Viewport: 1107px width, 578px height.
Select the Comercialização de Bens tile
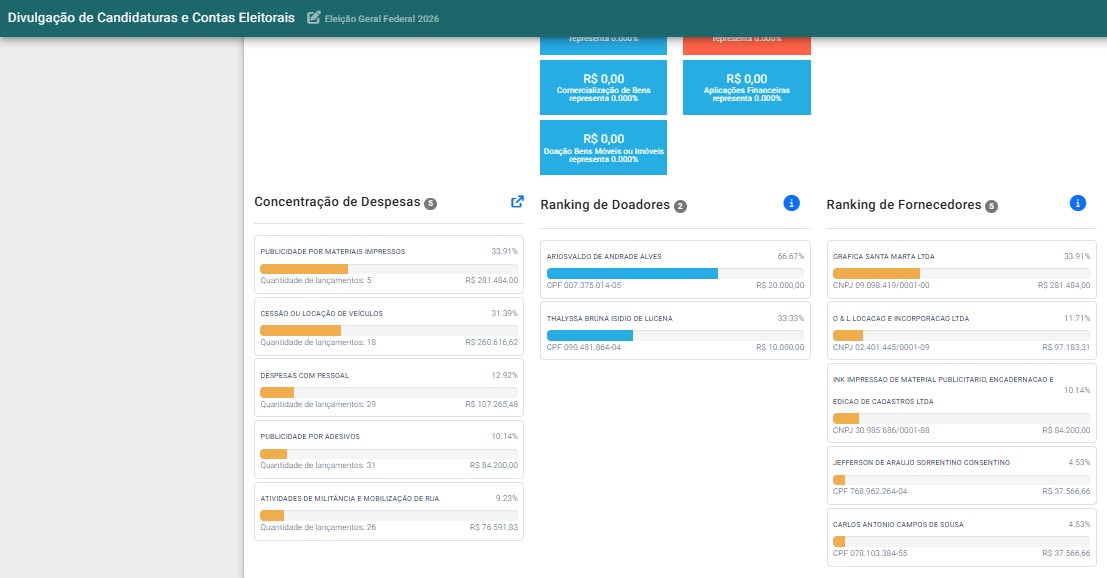pyautogui.click(x=604, y=88)
